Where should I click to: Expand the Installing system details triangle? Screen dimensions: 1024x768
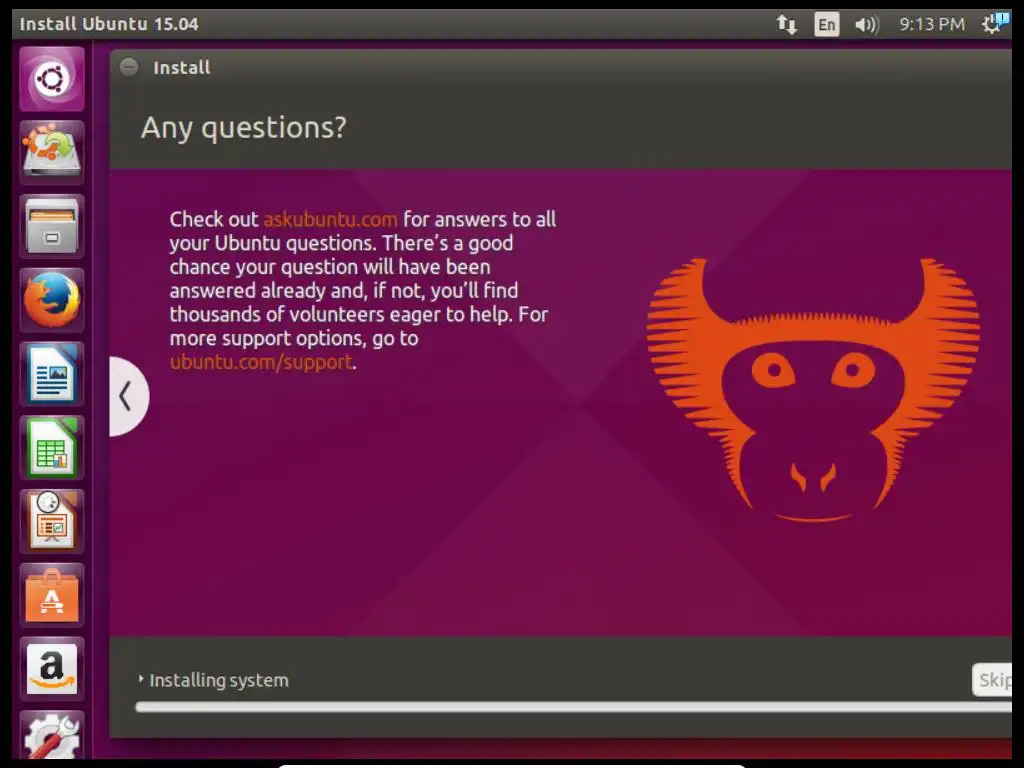point(141,679)
